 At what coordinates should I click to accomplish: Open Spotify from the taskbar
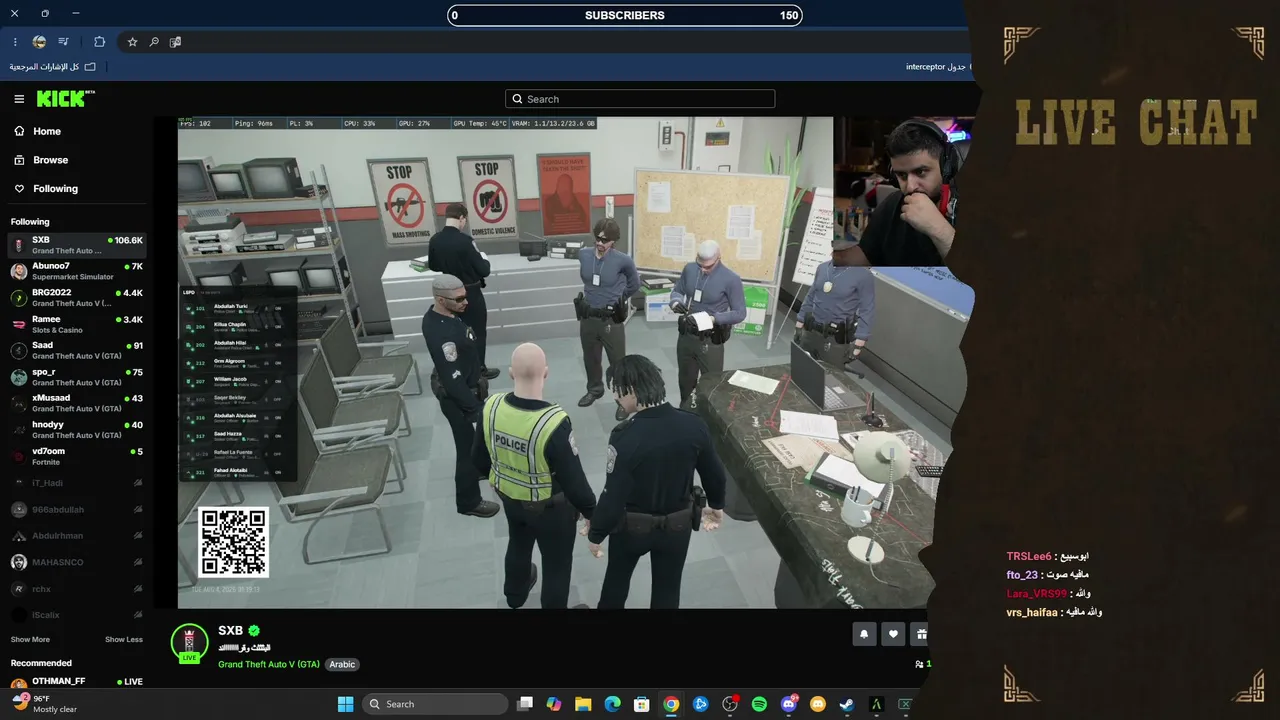coord(759,704)
